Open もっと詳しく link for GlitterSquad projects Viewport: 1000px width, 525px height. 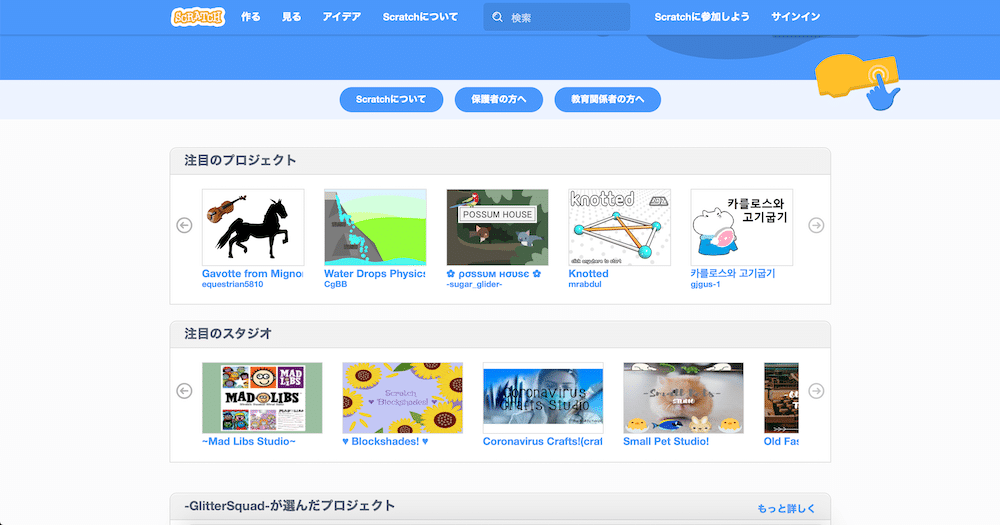pos(786,508)
